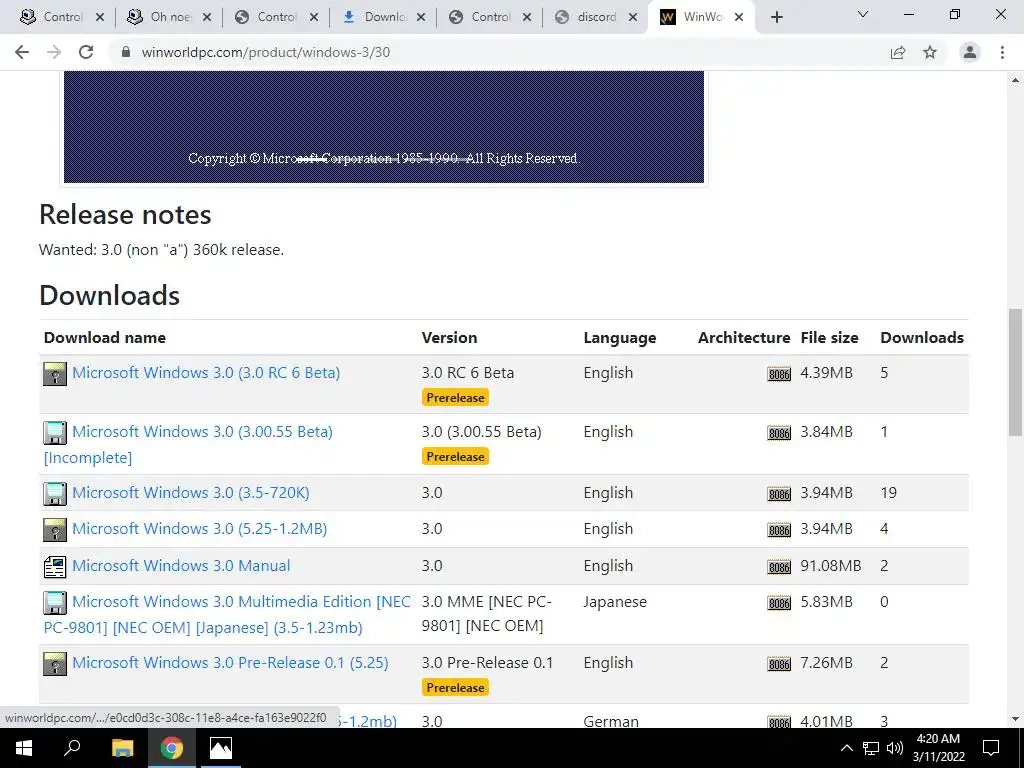Click the '91.08MB' file size cell

(x=831, y=566)
